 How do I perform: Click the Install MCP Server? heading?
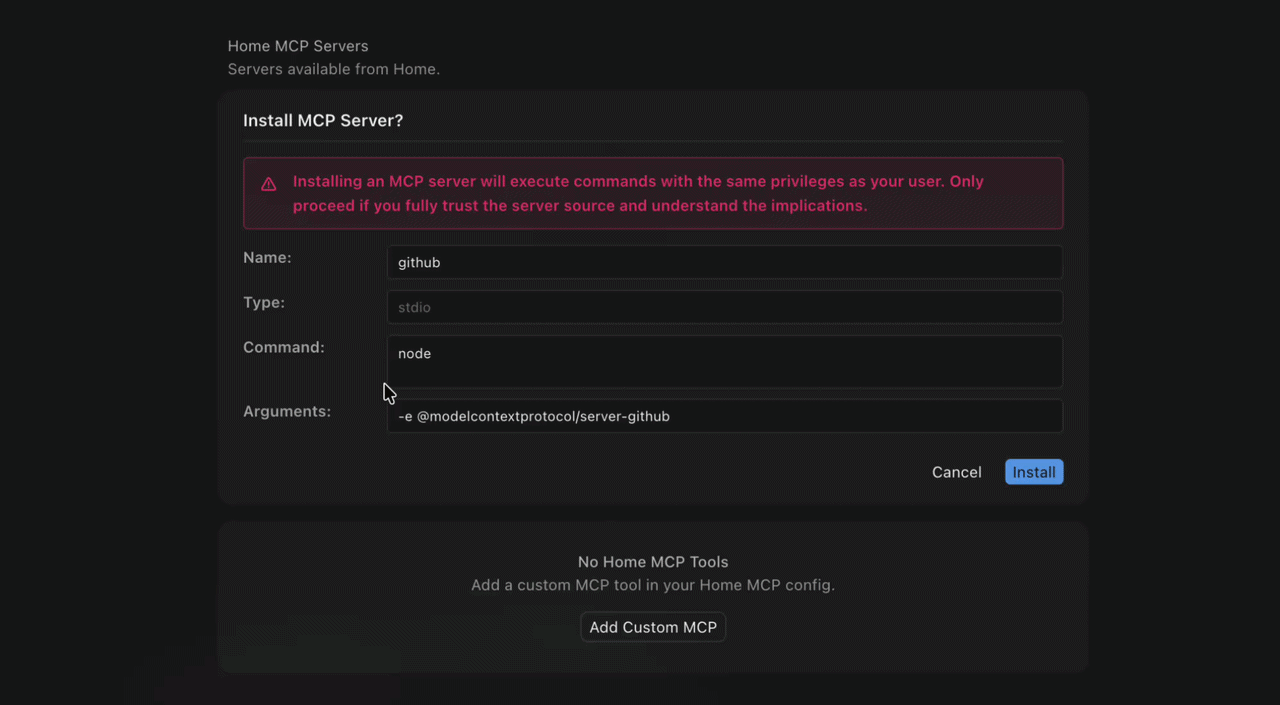coord(323,120)
